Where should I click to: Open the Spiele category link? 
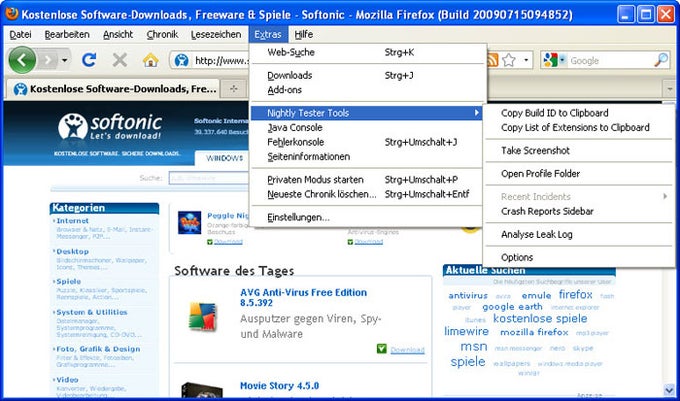pyautogui.click(x=69, y=281)
